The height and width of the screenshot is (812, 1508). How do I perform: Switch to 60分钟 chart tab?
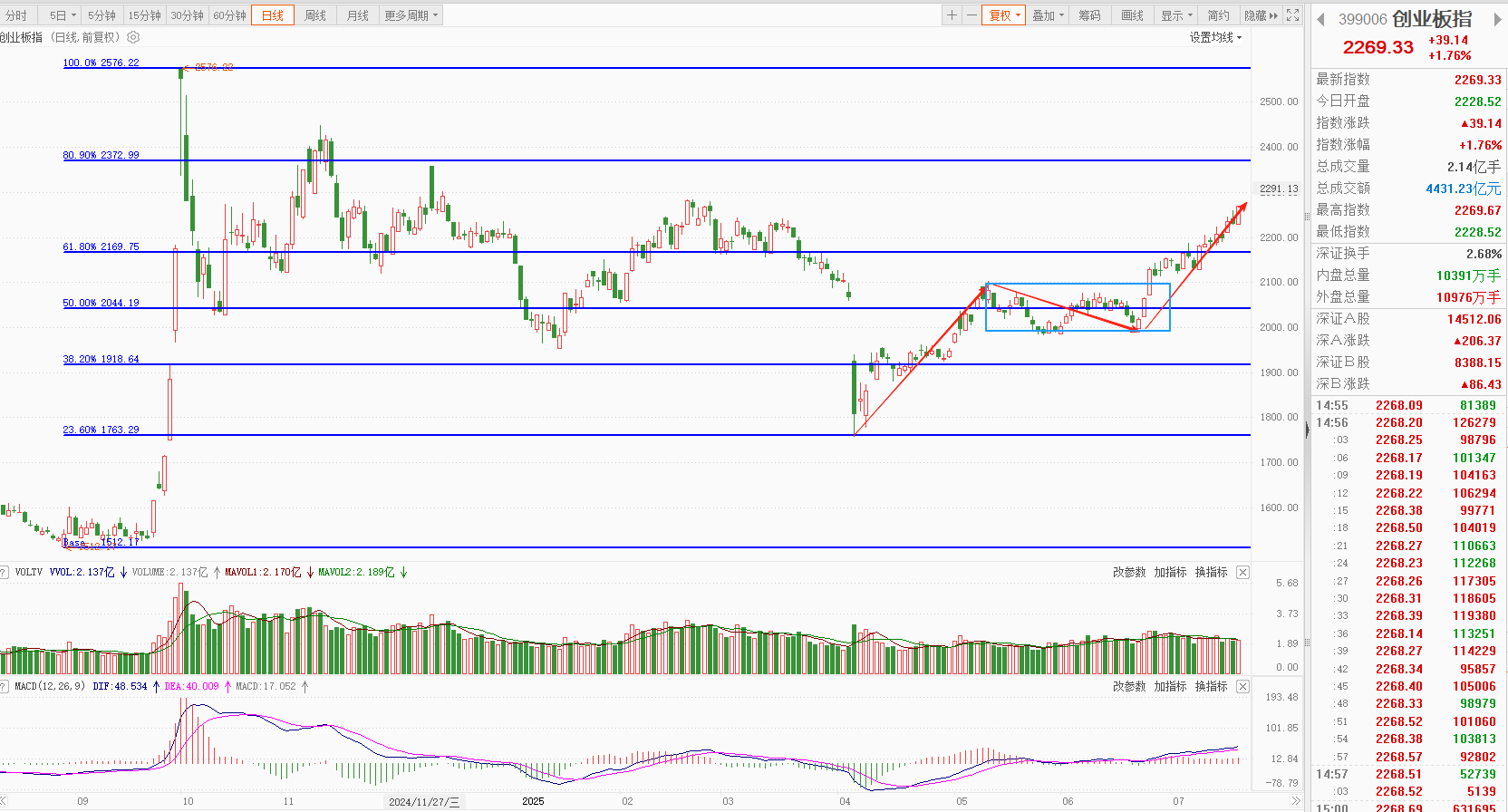tap(229, 15)
